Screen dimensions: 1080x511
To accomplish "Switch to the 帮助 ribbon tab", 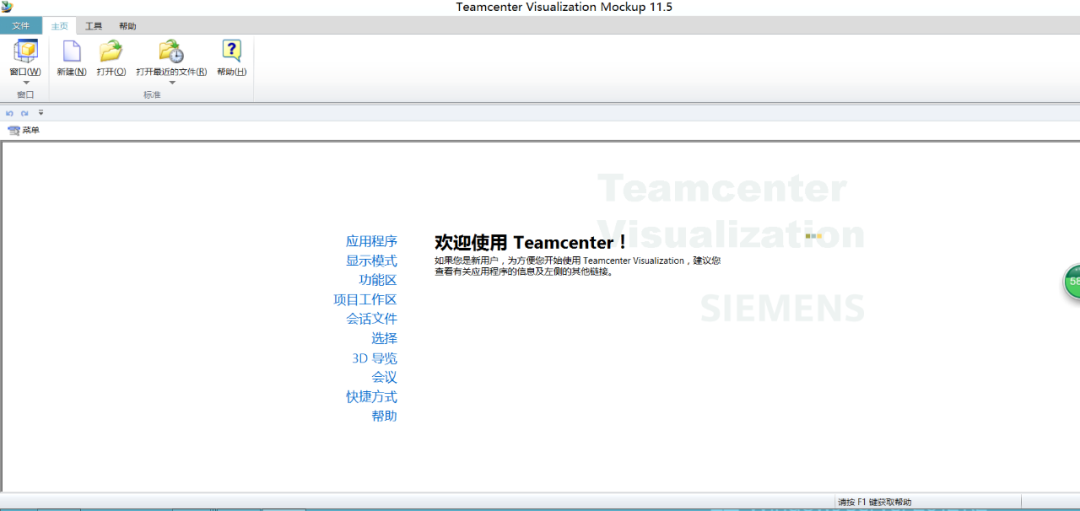I will 127,26.
